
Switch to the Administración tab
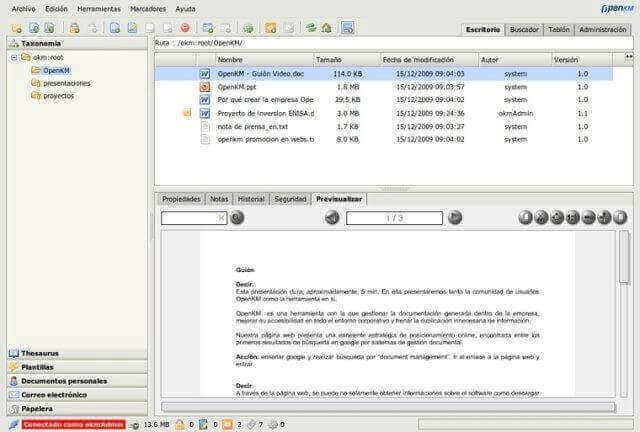pyautogui.click(x=602, y=29)
